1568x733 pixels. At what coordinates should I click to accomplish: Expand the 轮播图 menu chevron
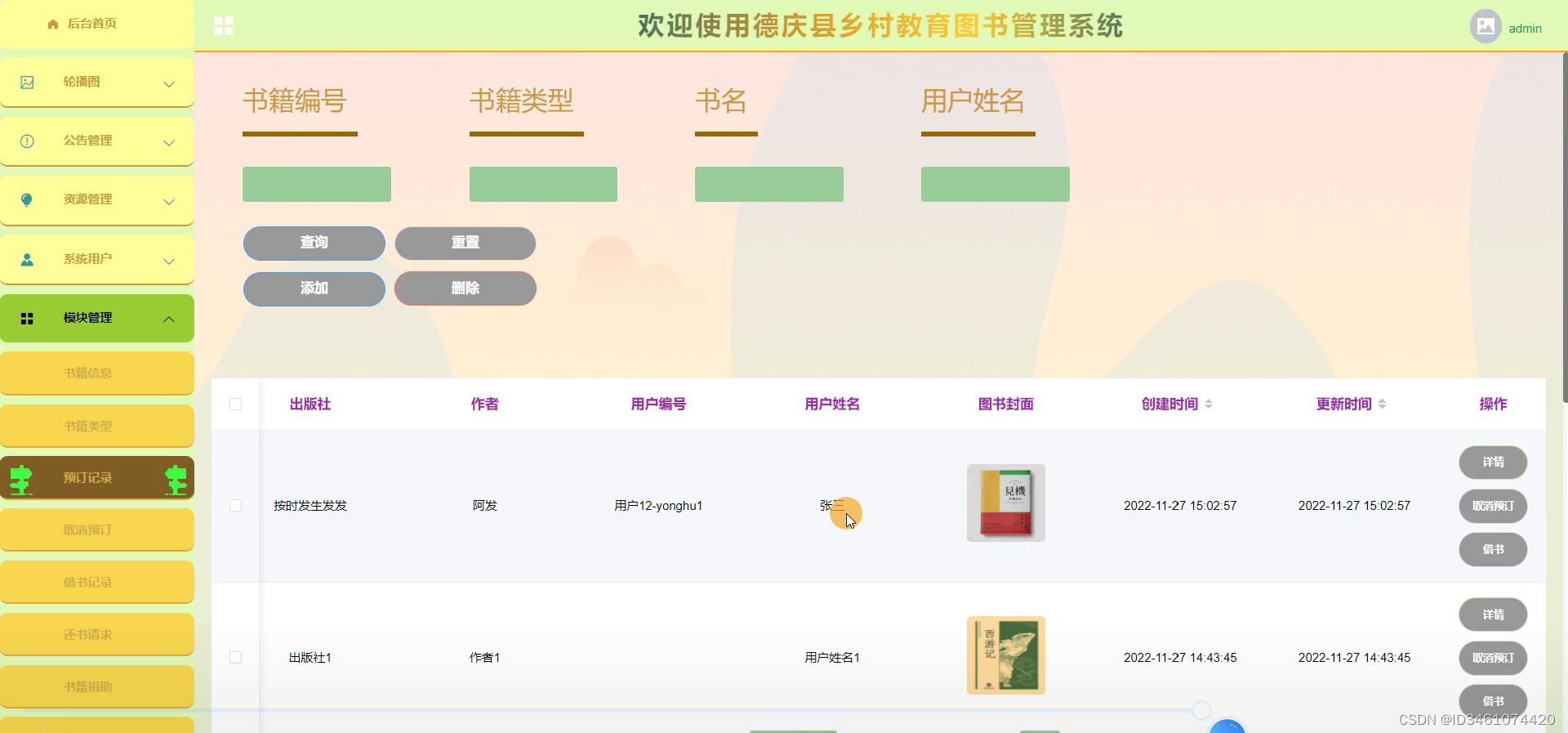[x=169, y=83]
